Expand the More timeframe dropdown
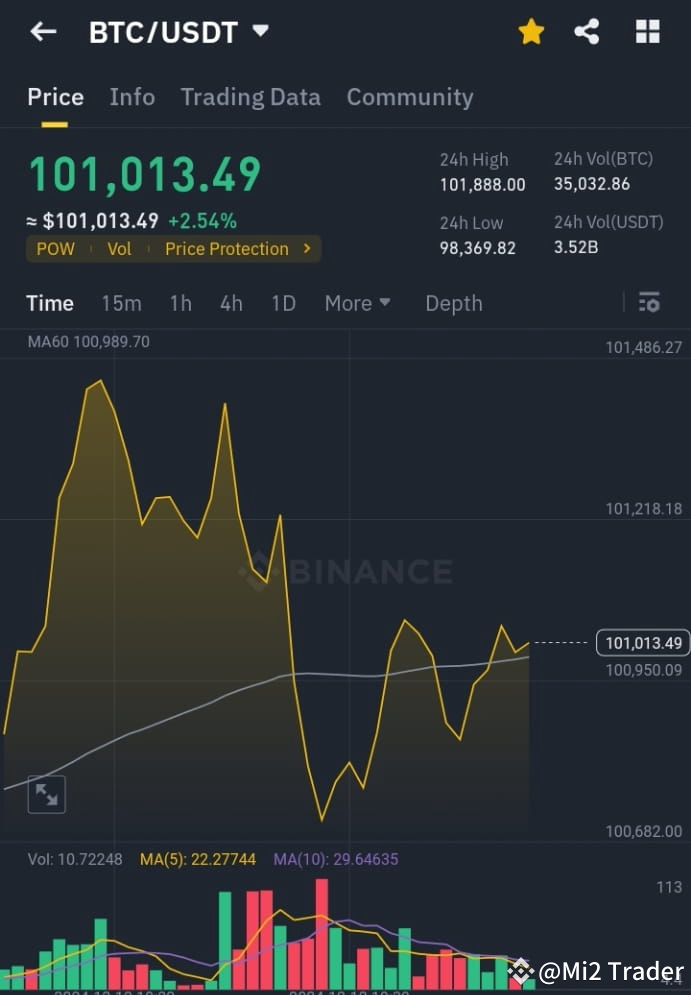The height and width of the screenshot is (995, 691). click(x=357, y=303)
